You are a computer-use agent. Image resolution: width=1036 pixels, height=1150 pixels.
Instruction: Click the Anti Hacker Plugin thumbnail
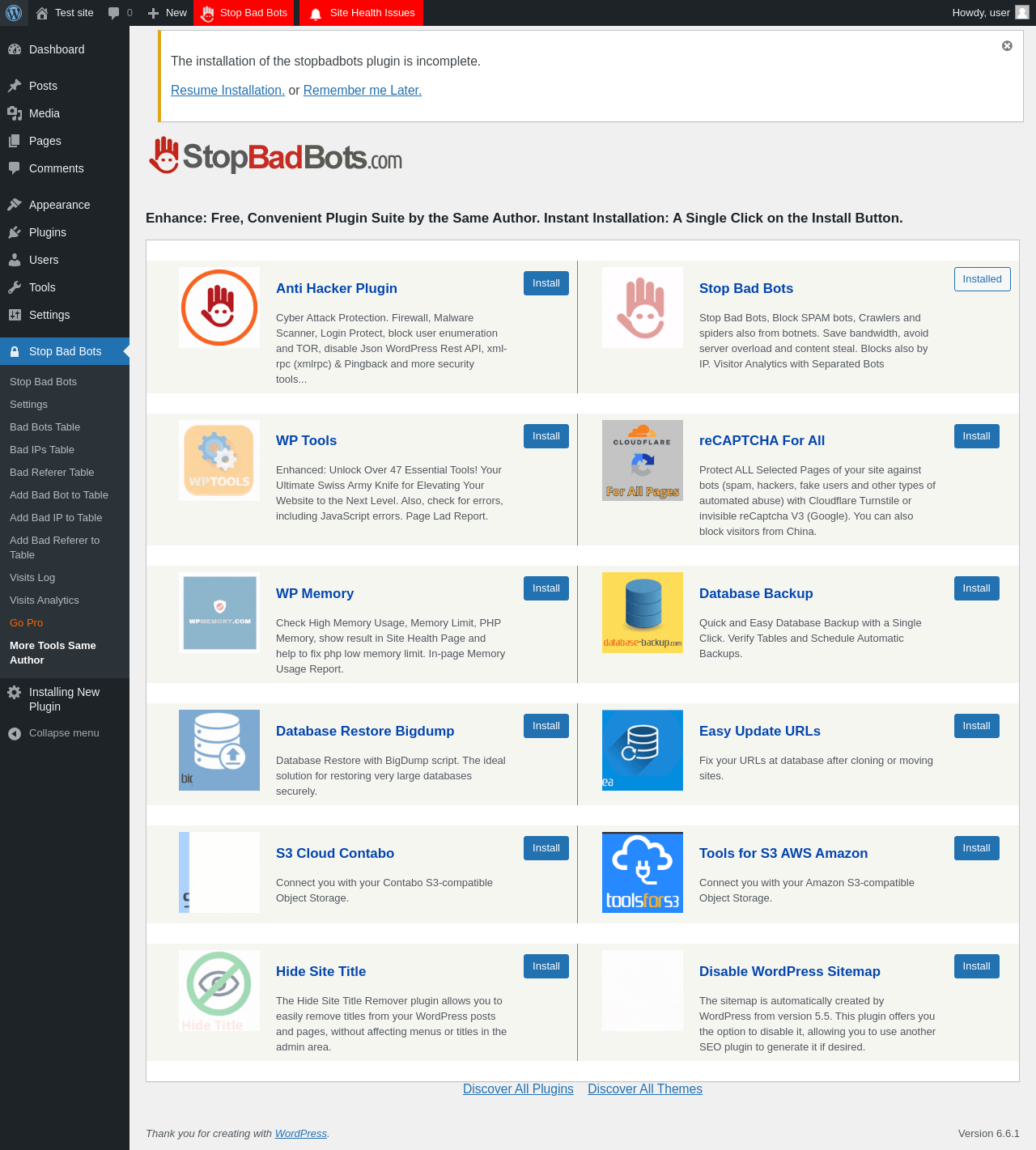coord(219,308)
